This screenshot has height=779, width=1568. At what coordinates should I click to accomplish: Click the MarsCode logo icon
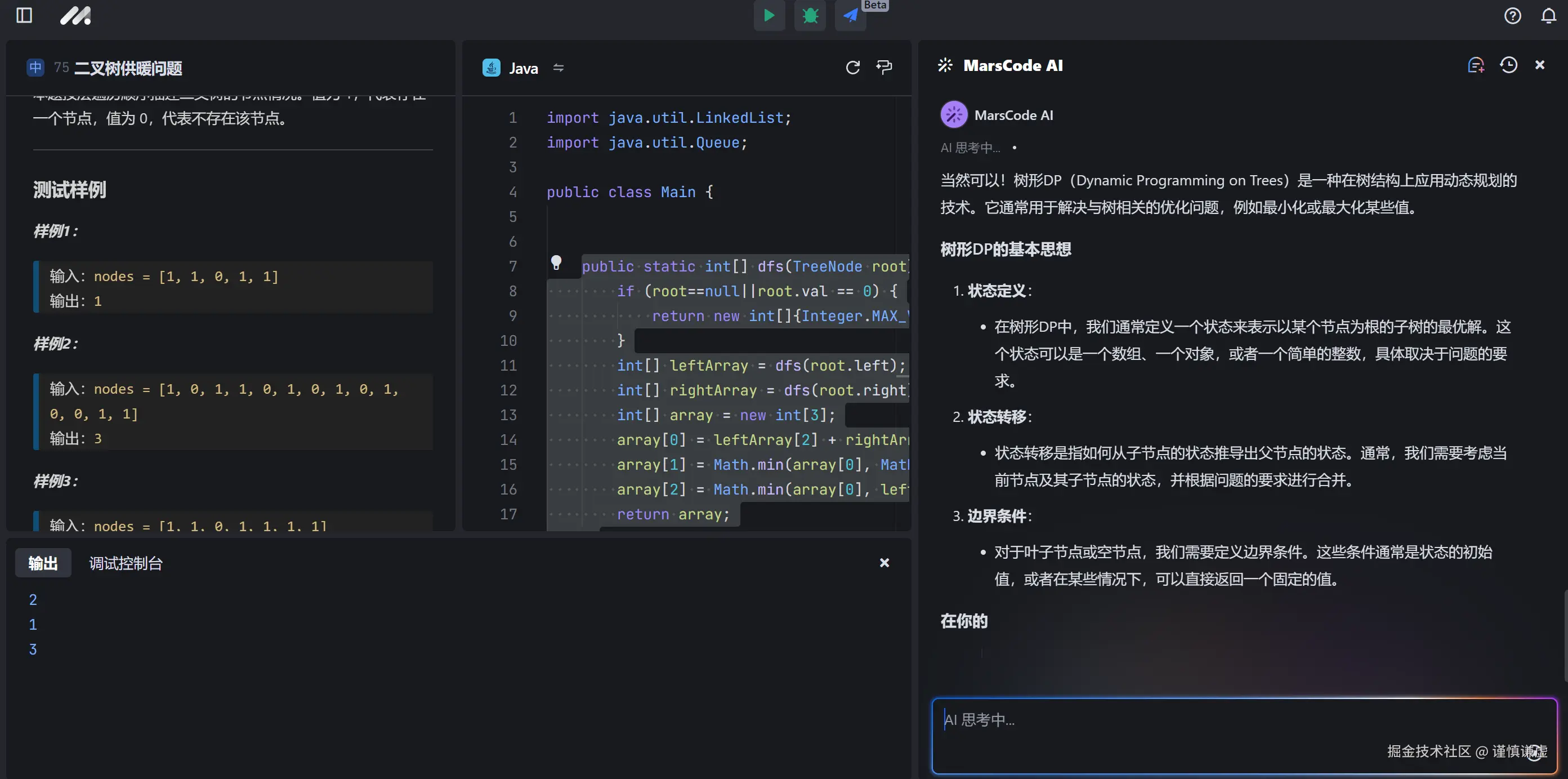pos(75,15)
